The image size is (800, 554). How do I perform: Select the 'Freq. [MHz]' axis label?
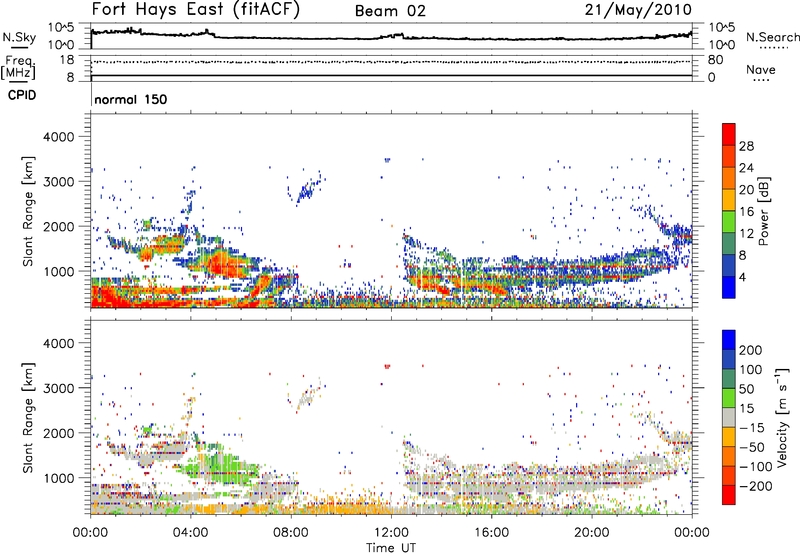click(18, 67)
